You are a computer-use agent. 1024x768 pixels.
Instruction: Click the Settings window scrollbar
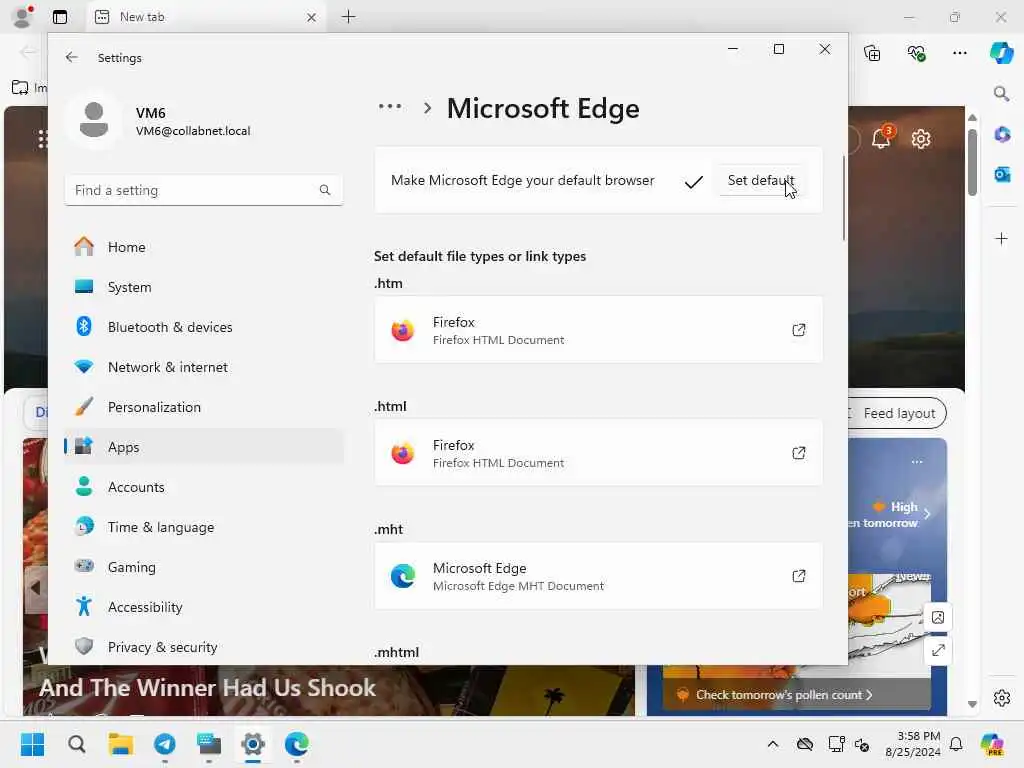coord(844,198)
